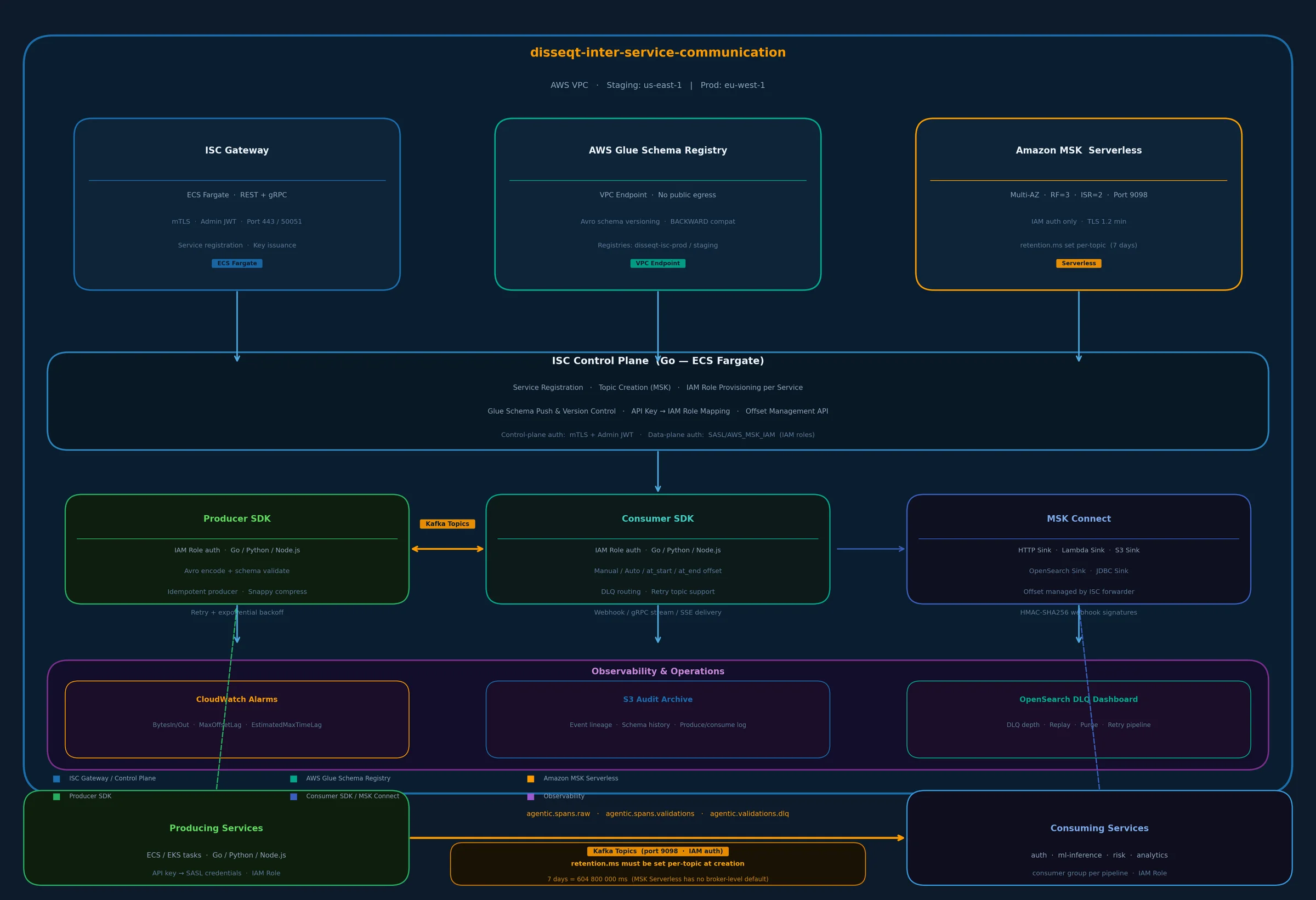The height and width of the screenshot is (900, 1316).
Task: Click the green Producer SDK legend swatch
Action: coord(56,796)
